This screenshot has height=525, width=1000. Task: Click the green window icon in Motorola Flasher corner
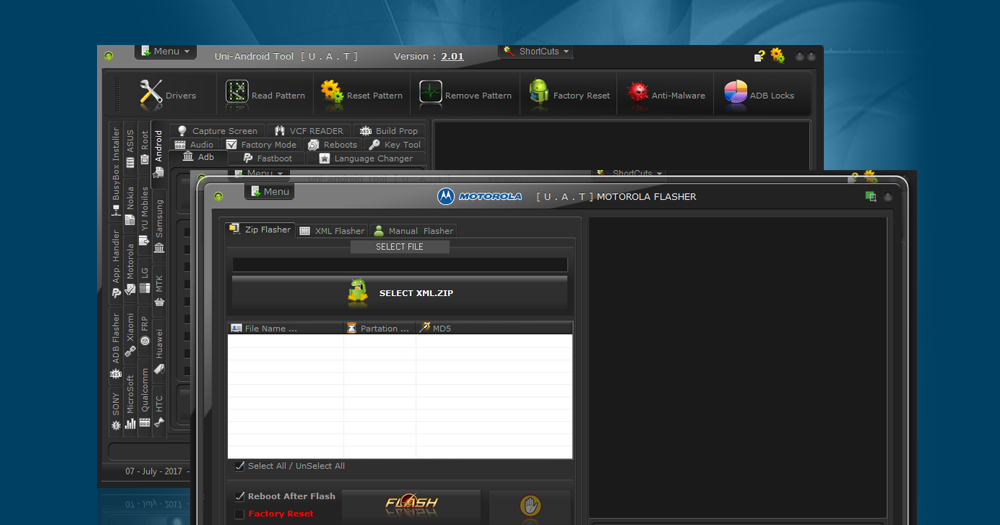pyautogui.click(x=871, y=196)
